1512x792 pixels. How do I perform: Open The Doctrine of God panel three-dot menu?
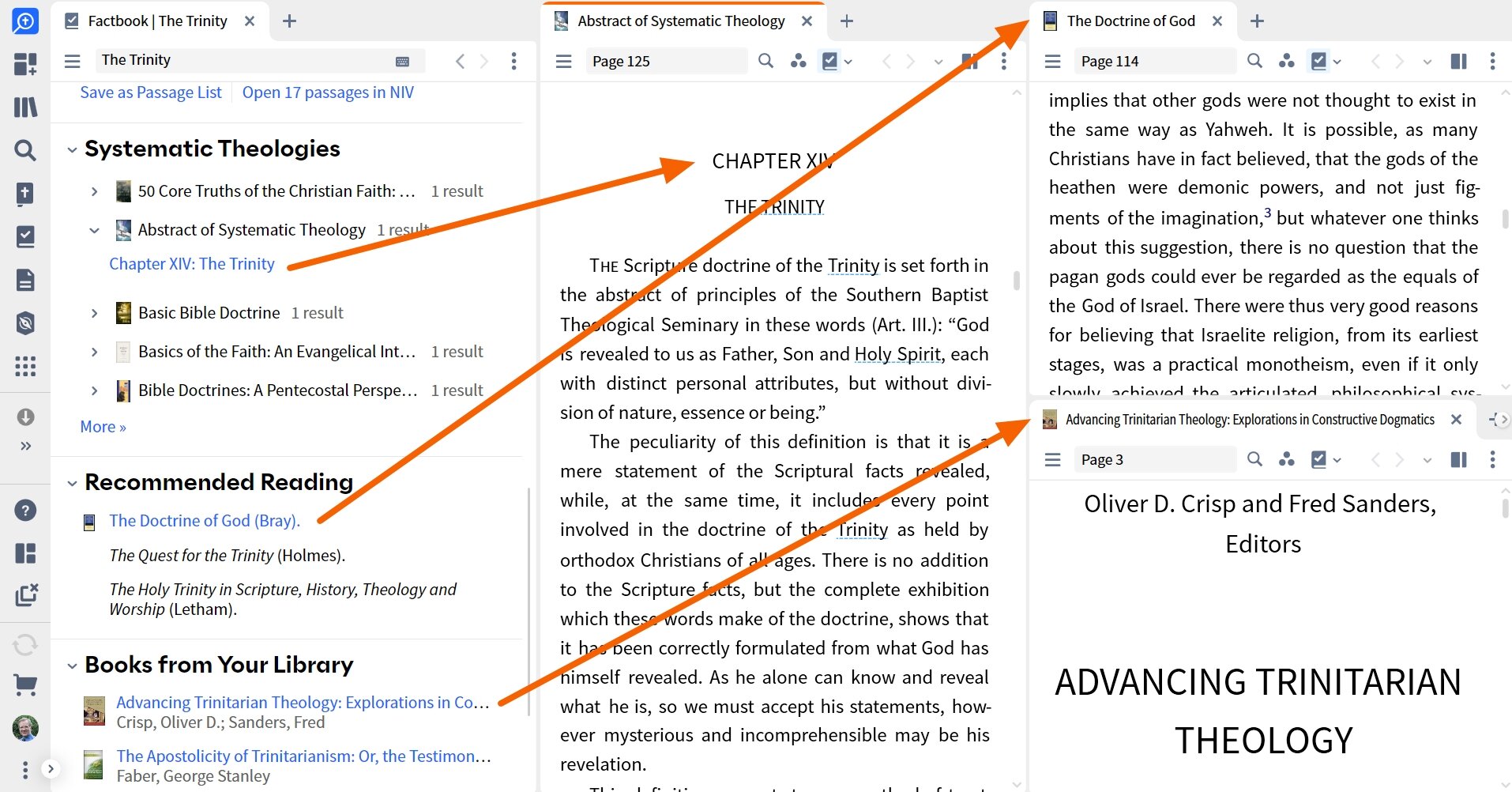1492,61
